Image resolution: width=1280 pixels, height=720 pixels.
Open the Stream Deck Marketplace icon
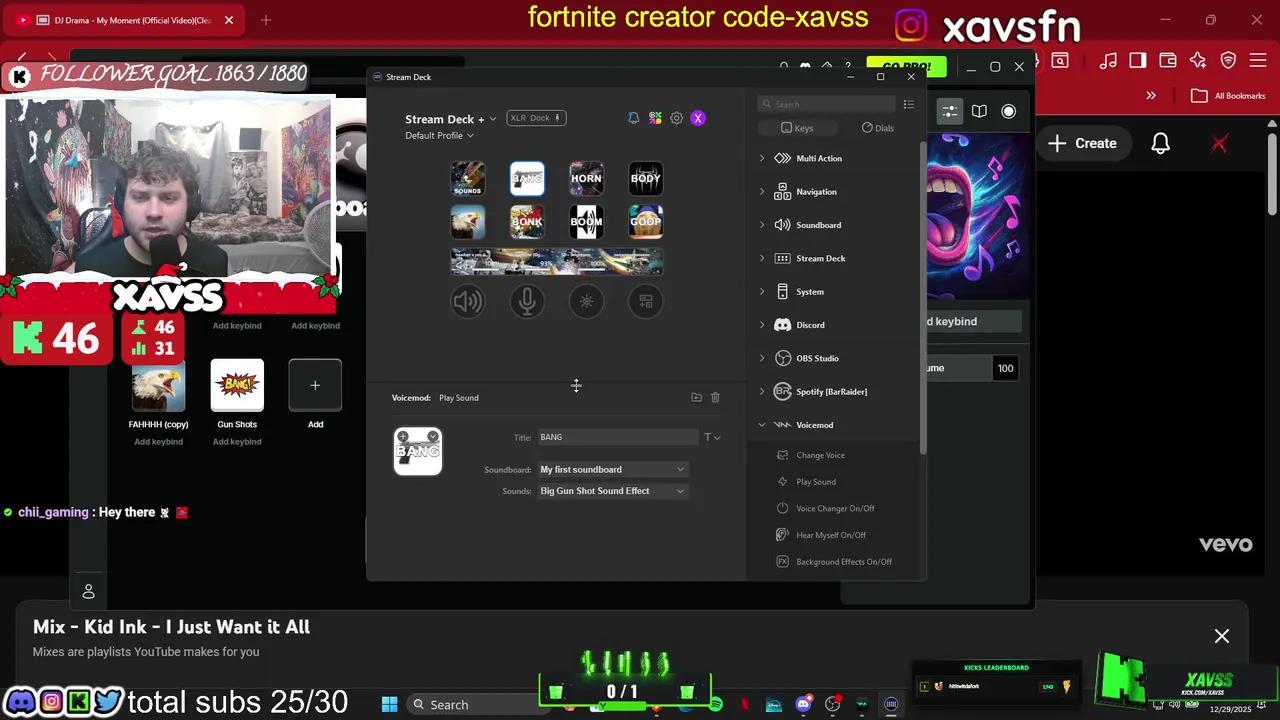click(x=655, y=118)
